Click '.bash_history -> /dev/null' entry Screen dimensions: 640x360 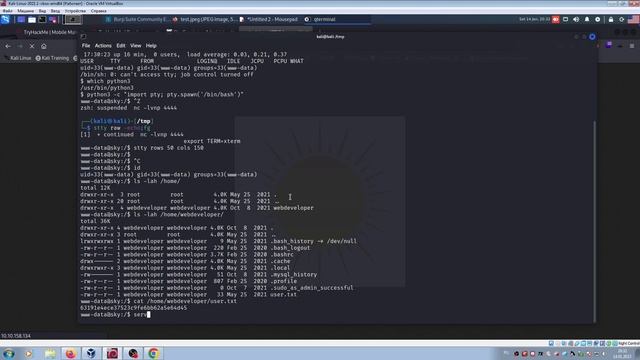[x=313, y=241]
